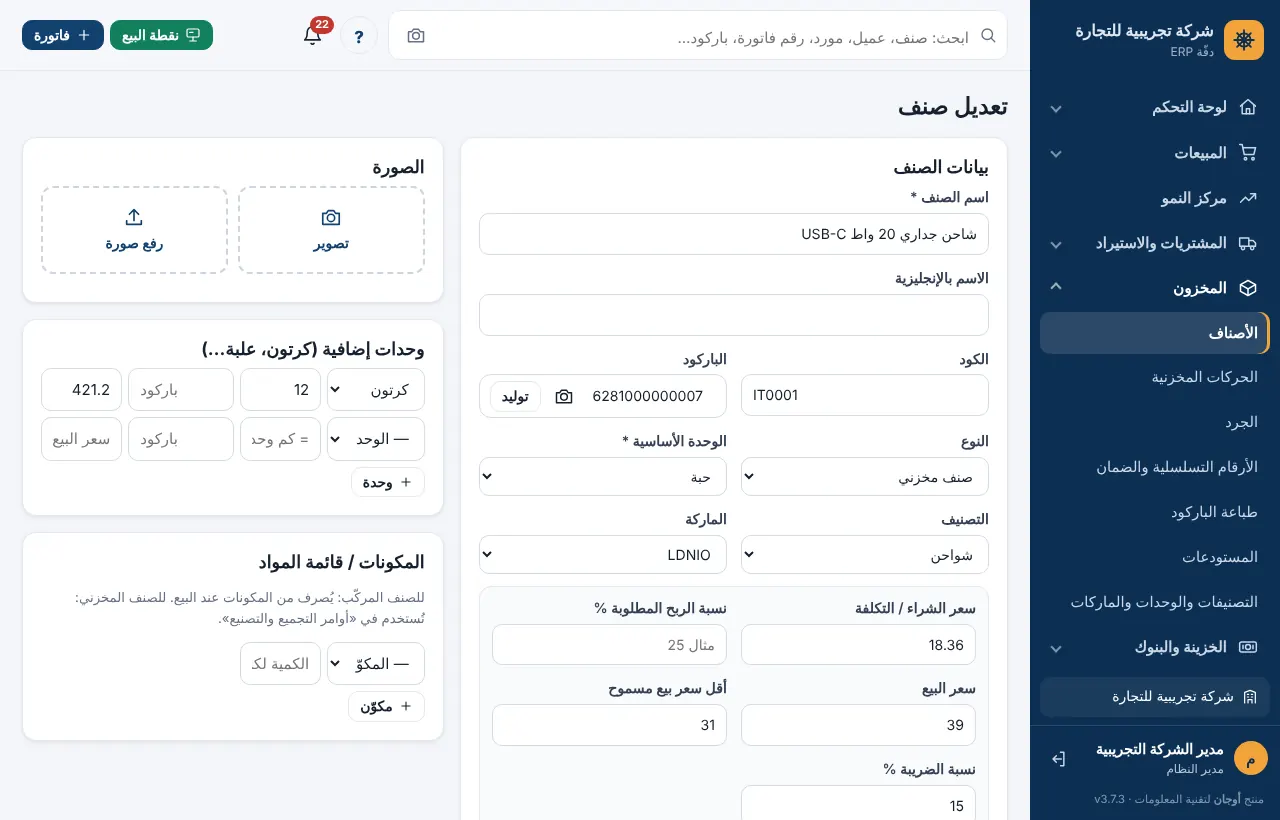Open the component المكوّ dropdown

pos(376,663)
